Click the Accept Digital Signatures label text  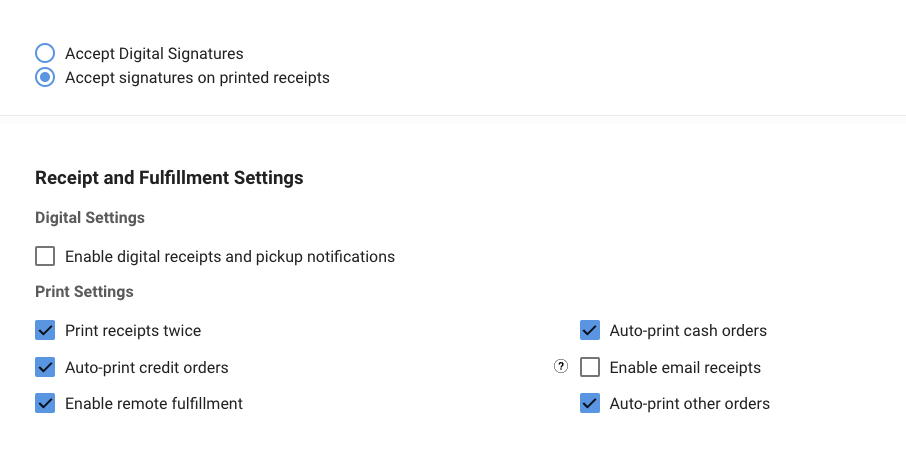coord(154,54)
